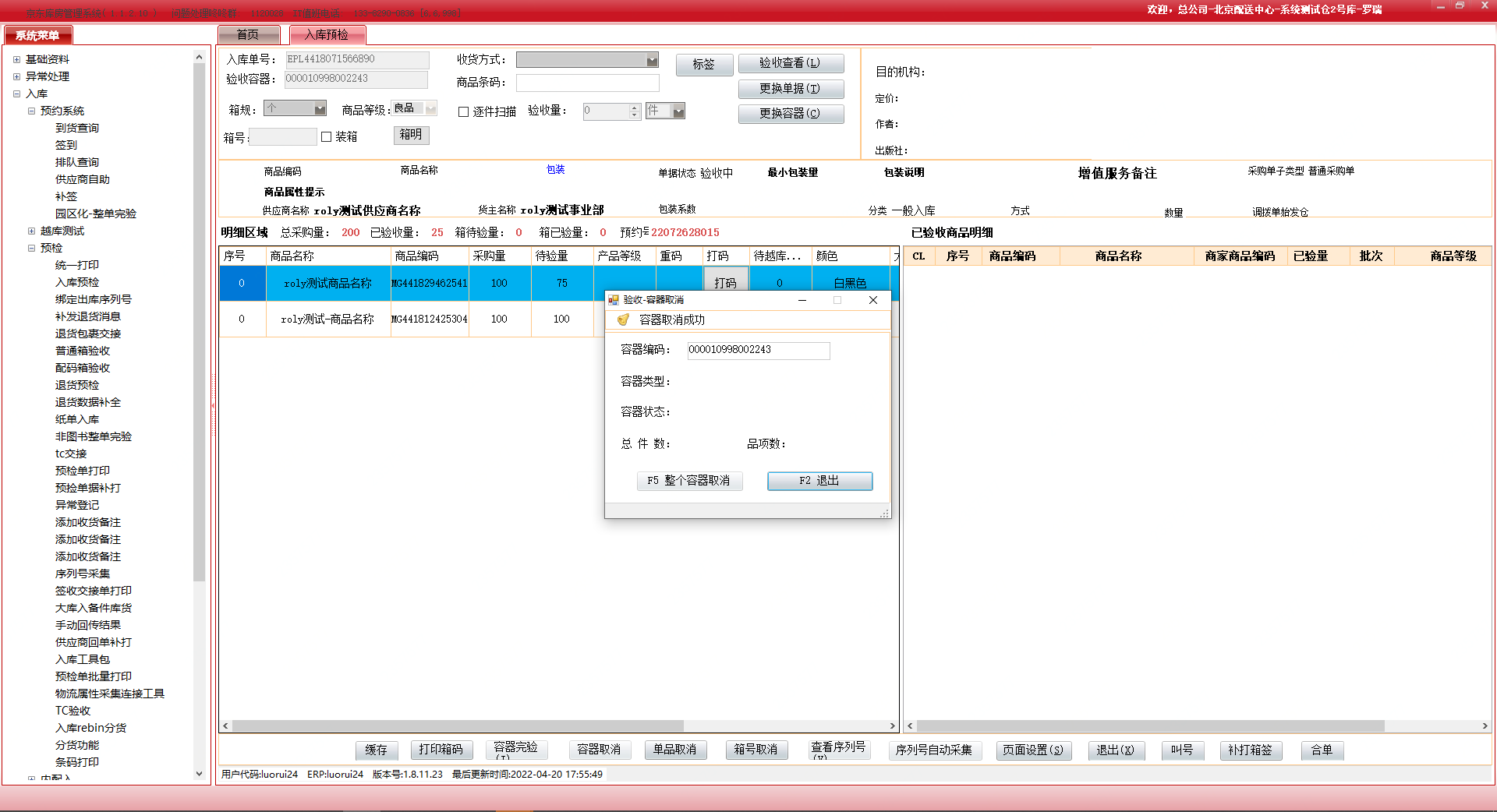
Task: Click the detail grid's right scroll arrow
Action: pyautogui.click(x=893, y=726)
